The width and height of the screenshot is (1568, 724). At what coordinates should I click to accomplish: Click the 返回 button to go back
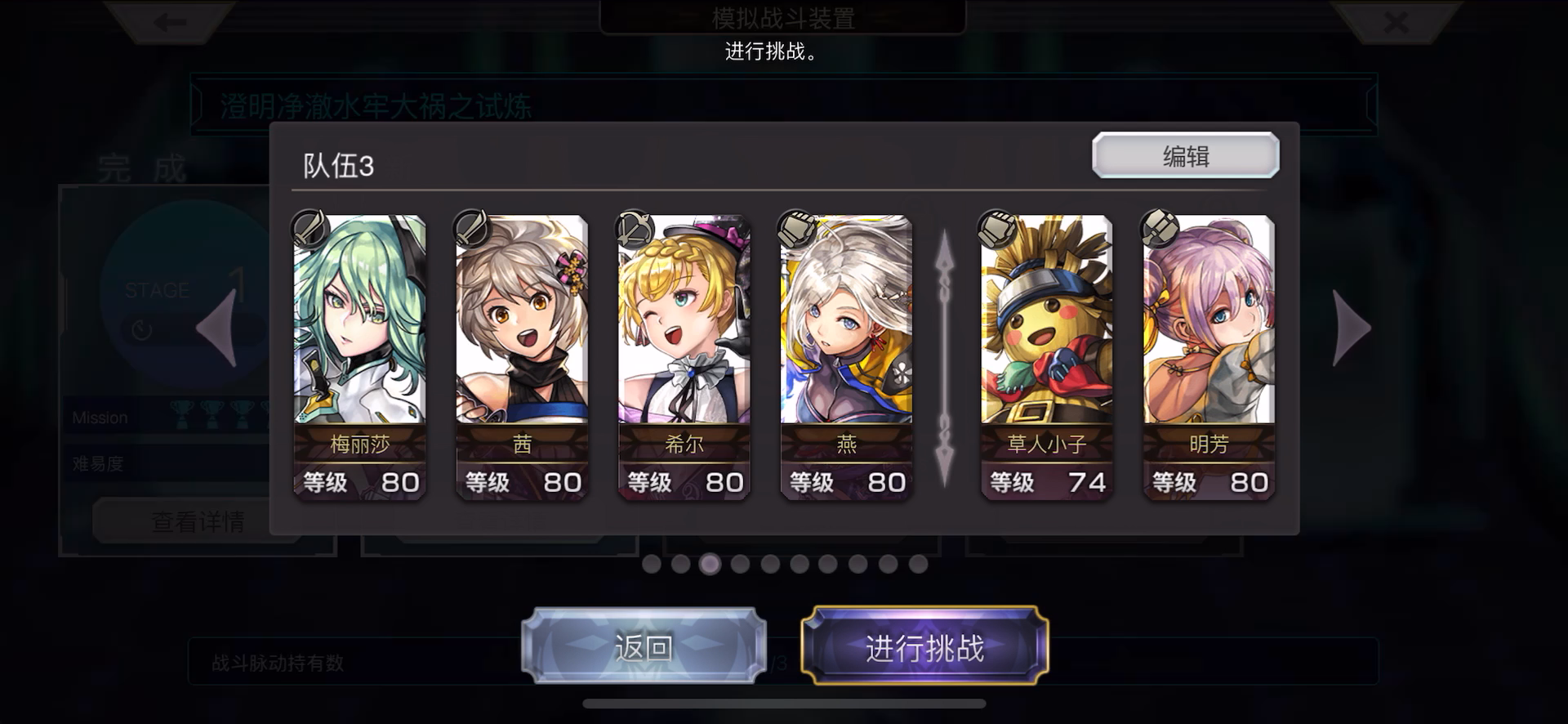(x=644, y=646)
